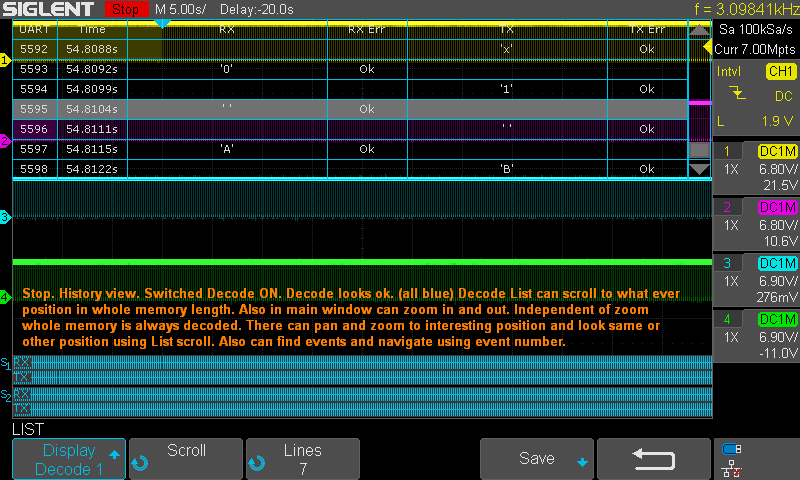Image resolution: width=800 pixels, height=480 pixels.
Task: Click channel 1 yellow ground marker
Action: [5, 60]
